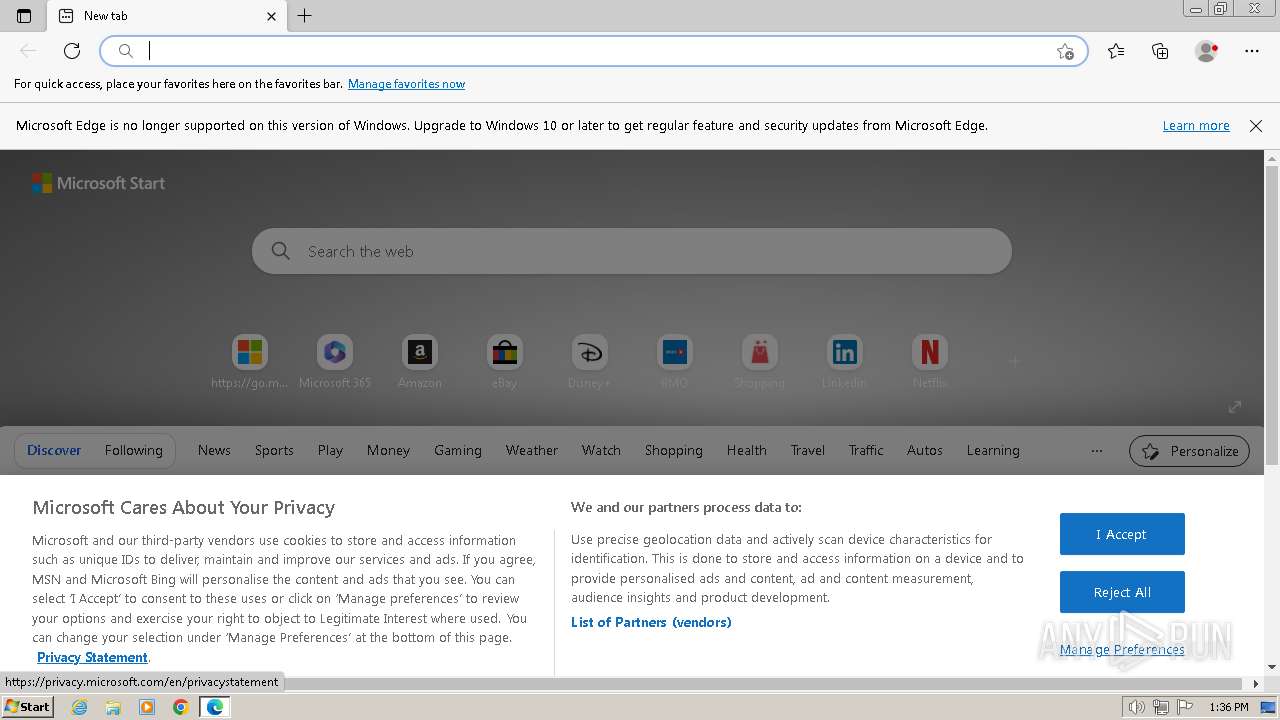The width and height of the screenshot is (1280, 720).
Task: Click inside the address bar
Action: click(x=594, y=51)
